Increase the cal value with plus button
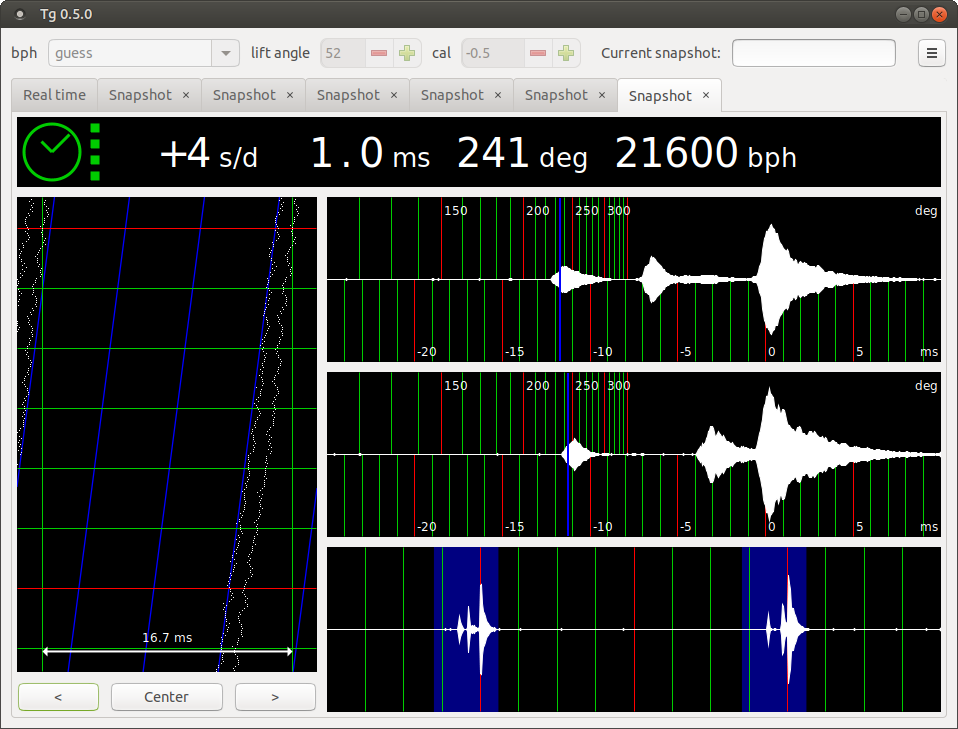 [566, 53]
